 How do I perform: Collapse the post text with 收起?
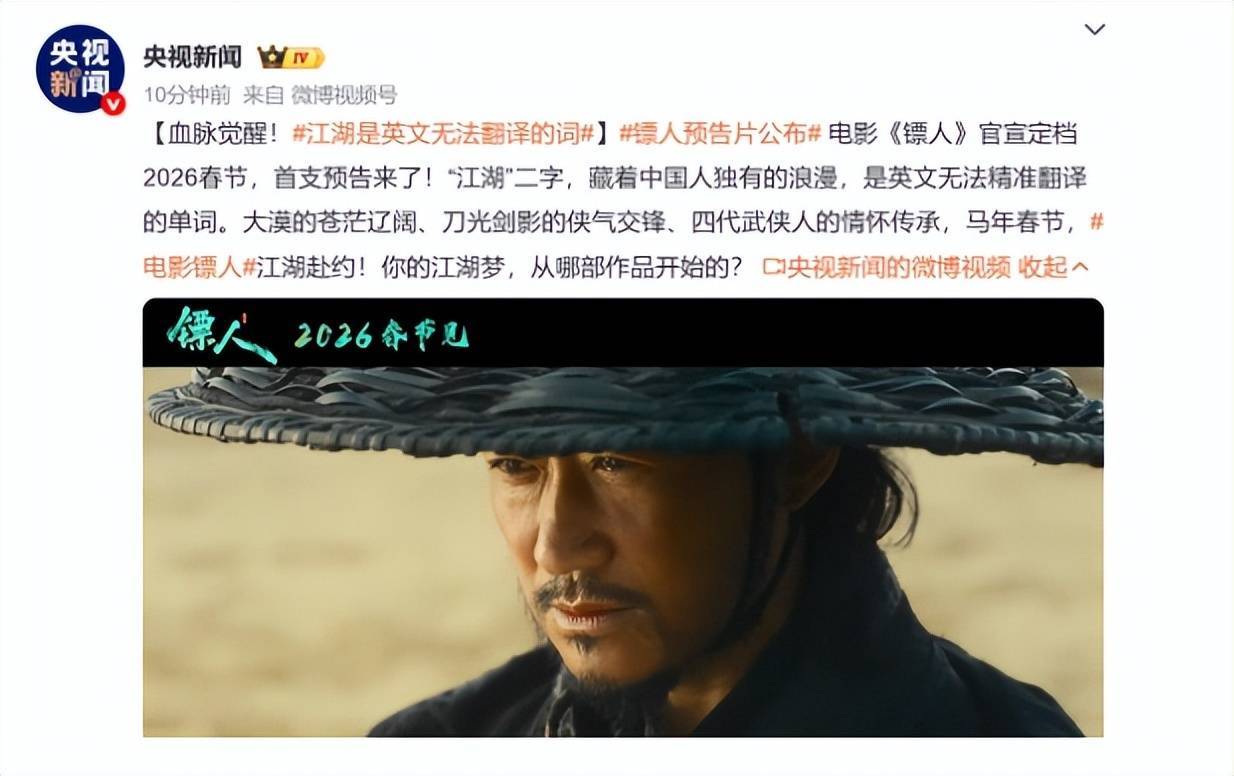pyautogui.click(x=1042, y=267)
